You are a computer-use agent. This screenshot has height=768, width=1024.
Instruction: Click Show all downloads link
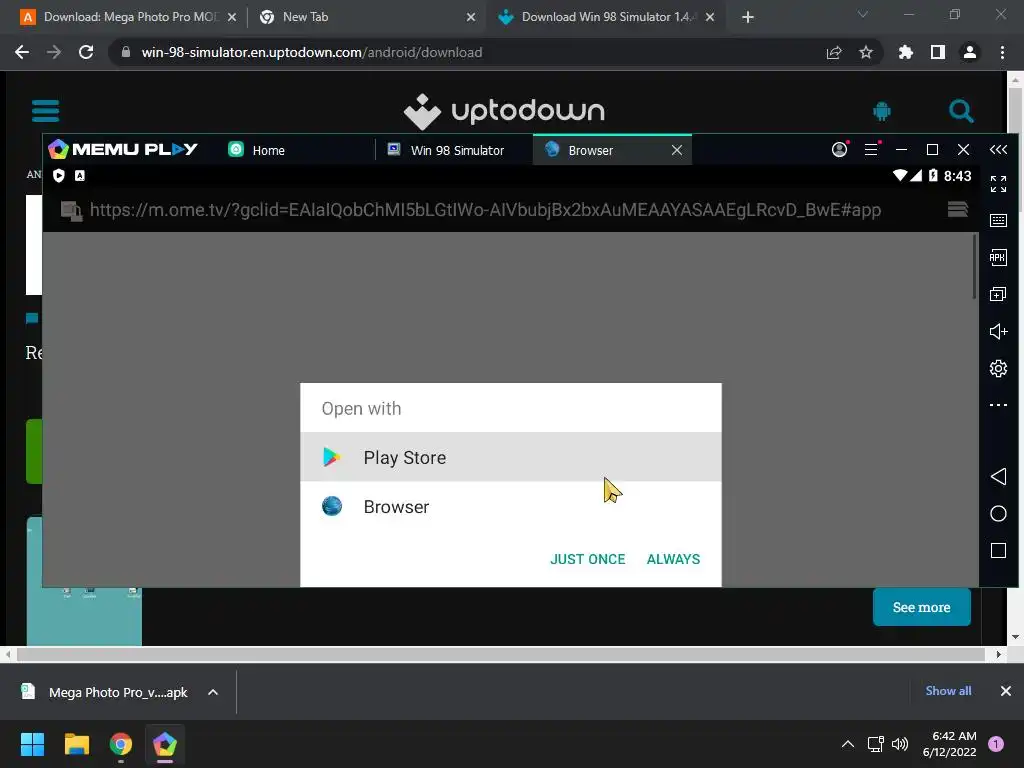[x=948, y=691]
